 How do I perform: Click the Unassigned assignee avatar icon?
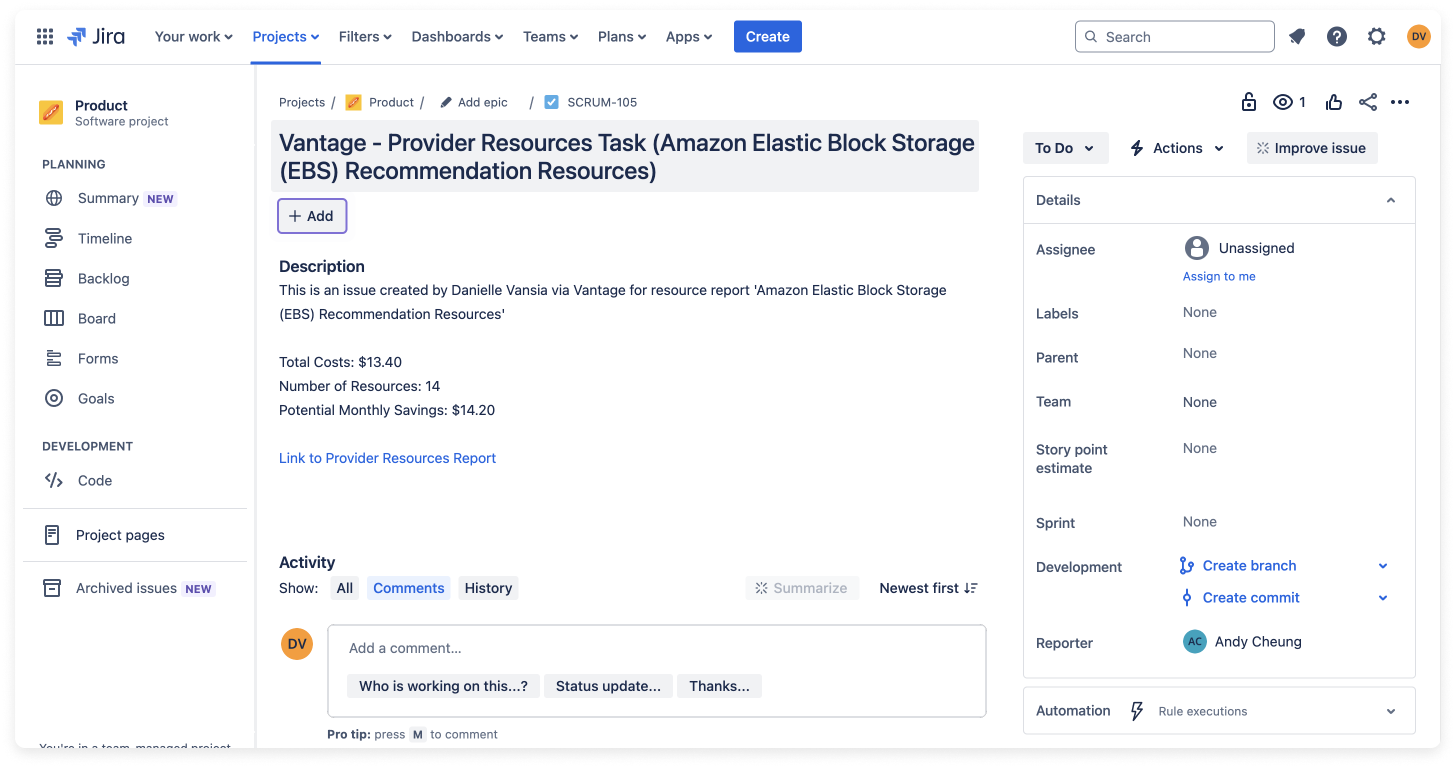click(x=1196, y=248)
